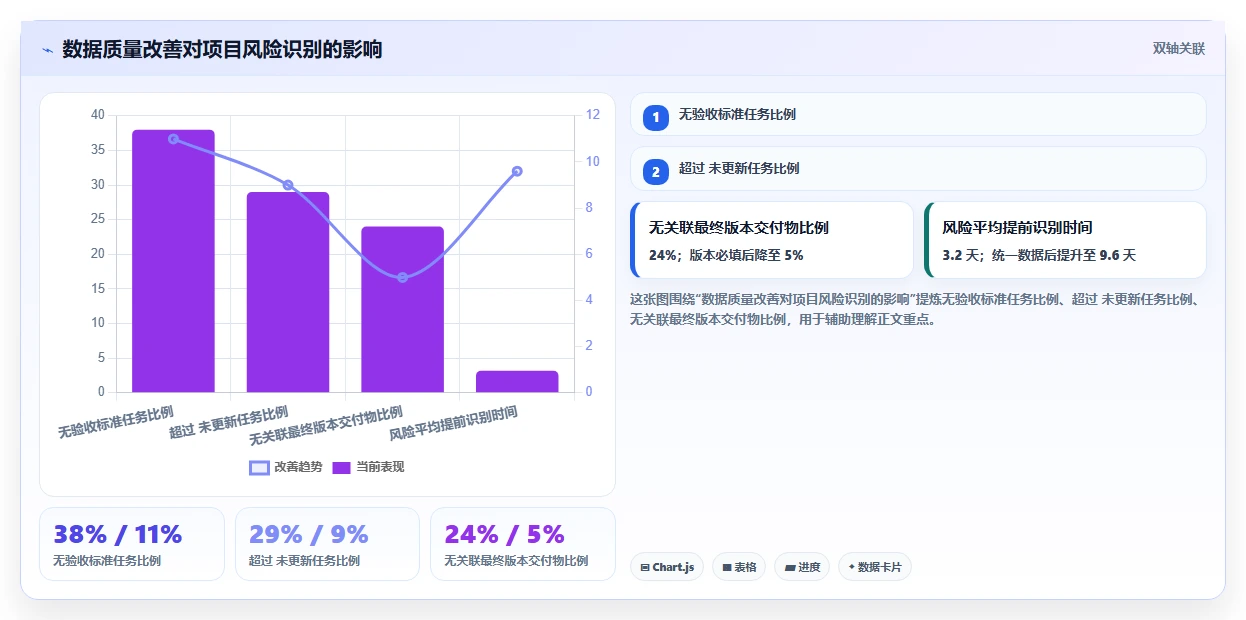The width and height of the screenshot is (1246, 620).
Task: Select the 24% / 5% stat card
Action: click(523, 544)
